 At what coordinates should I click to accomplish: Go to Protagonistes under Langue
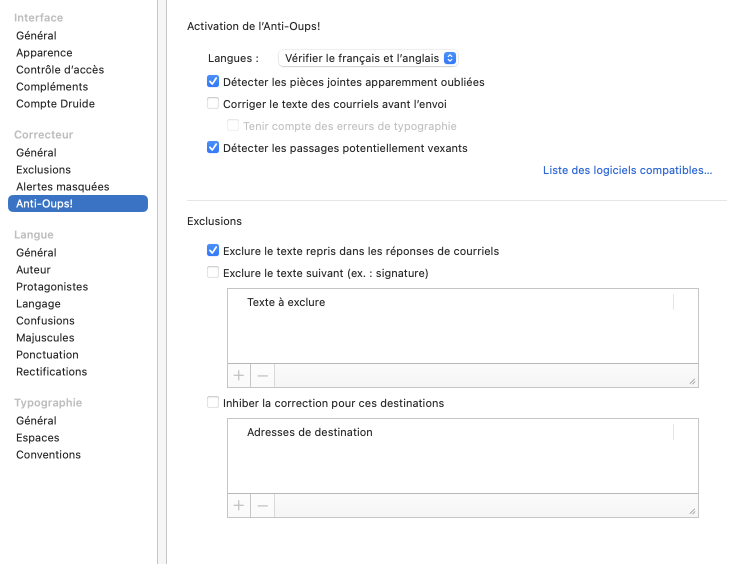click(52, 287)
